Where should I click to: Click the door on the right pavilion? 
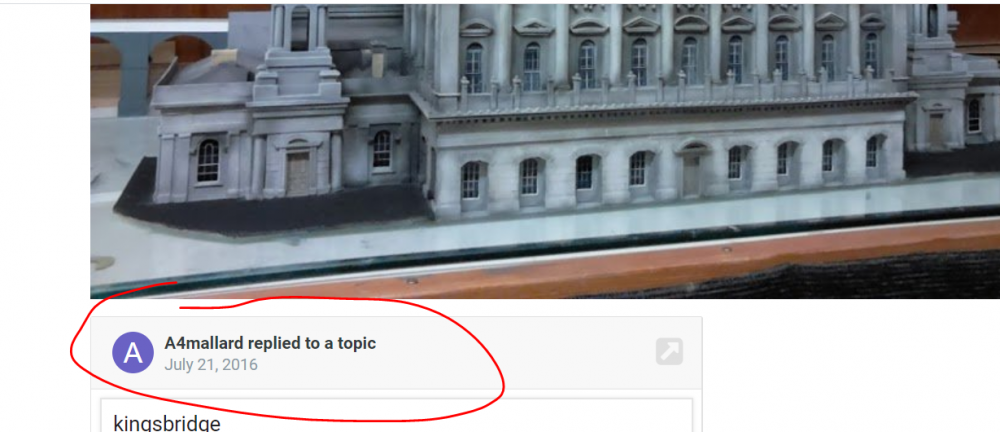coord(936,131)
